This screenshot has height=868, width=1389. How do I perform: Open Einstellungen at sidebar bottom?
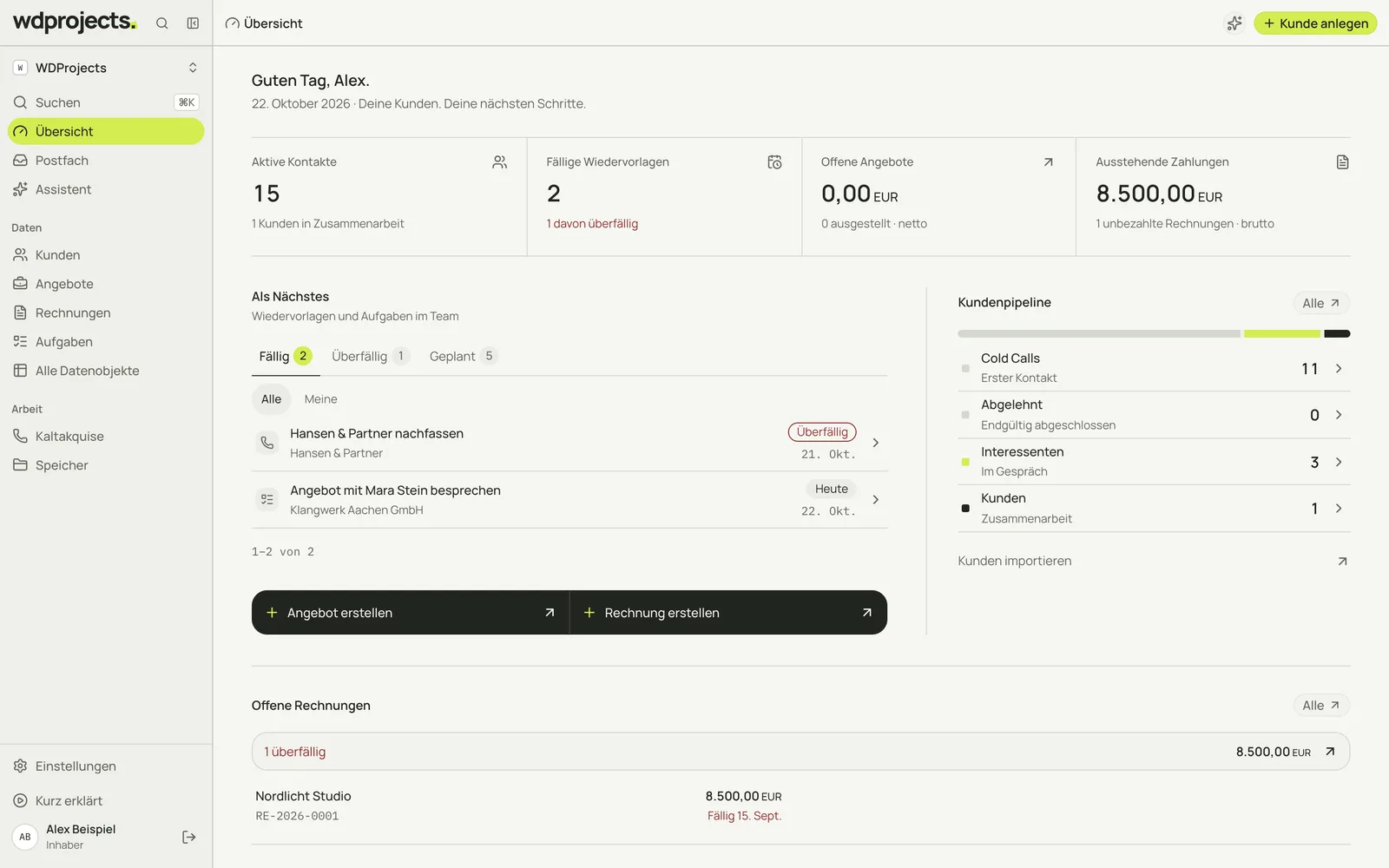(106, 766)
